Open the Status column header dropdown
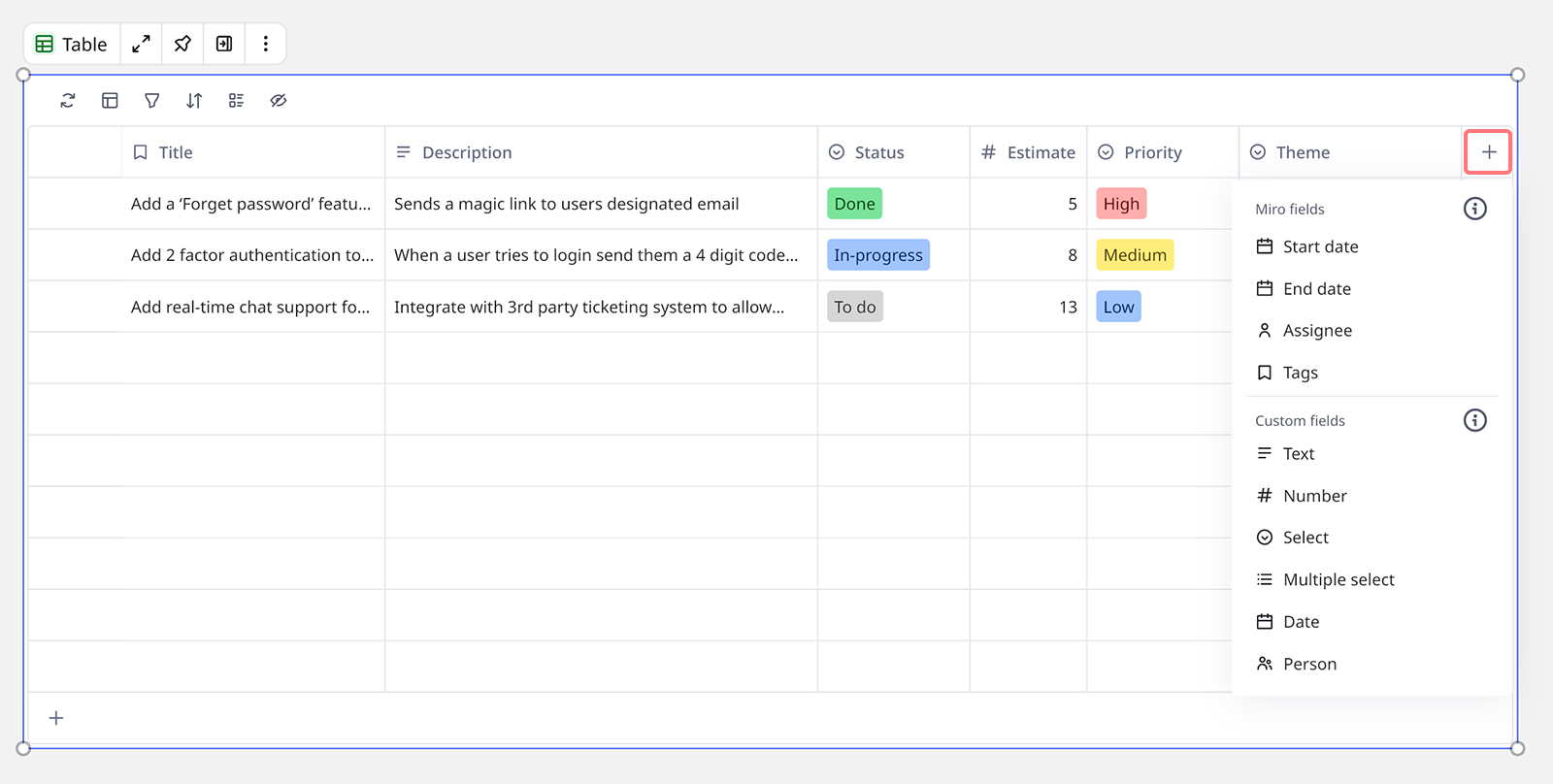Image resolution: width=1553 pixels, height=784 pixels. (878, 152)
